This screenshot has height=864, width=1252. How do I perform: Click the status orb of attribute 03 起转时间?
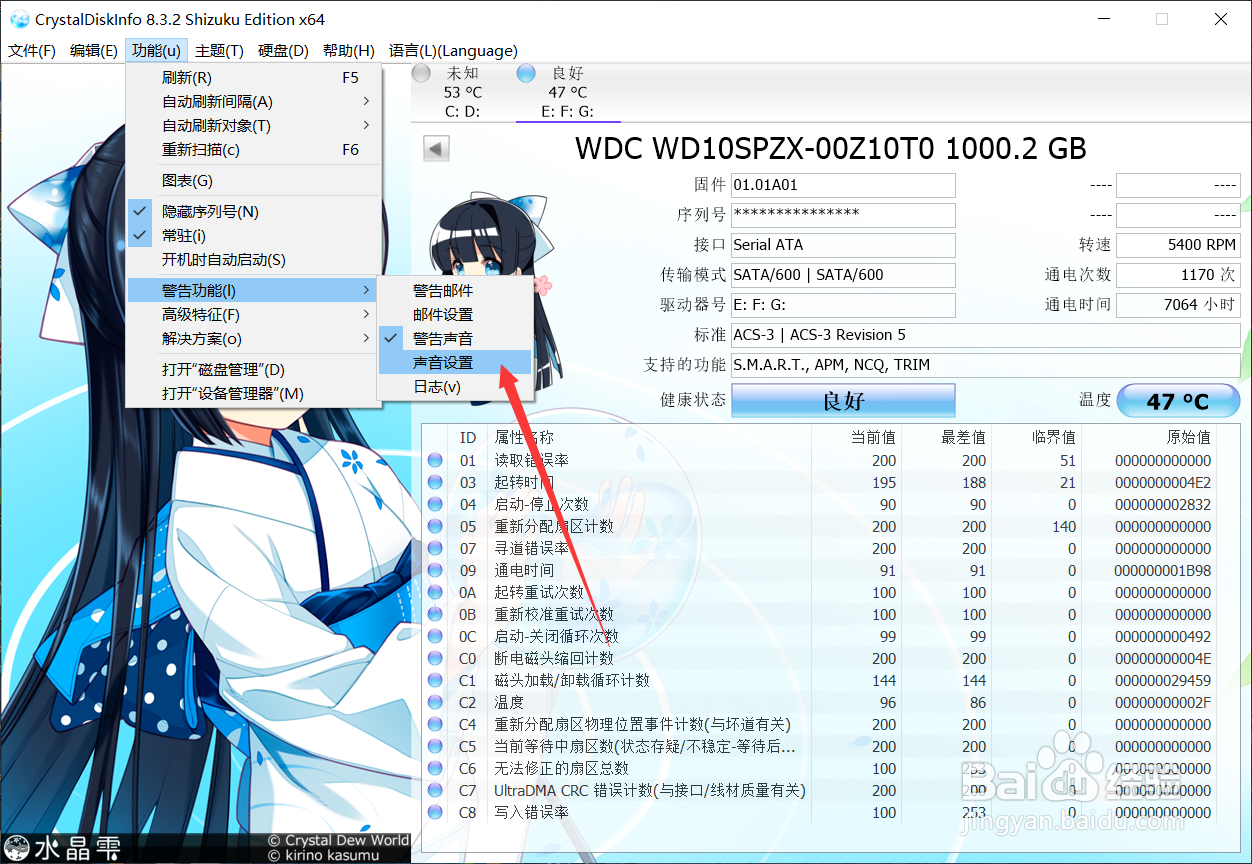435,483
